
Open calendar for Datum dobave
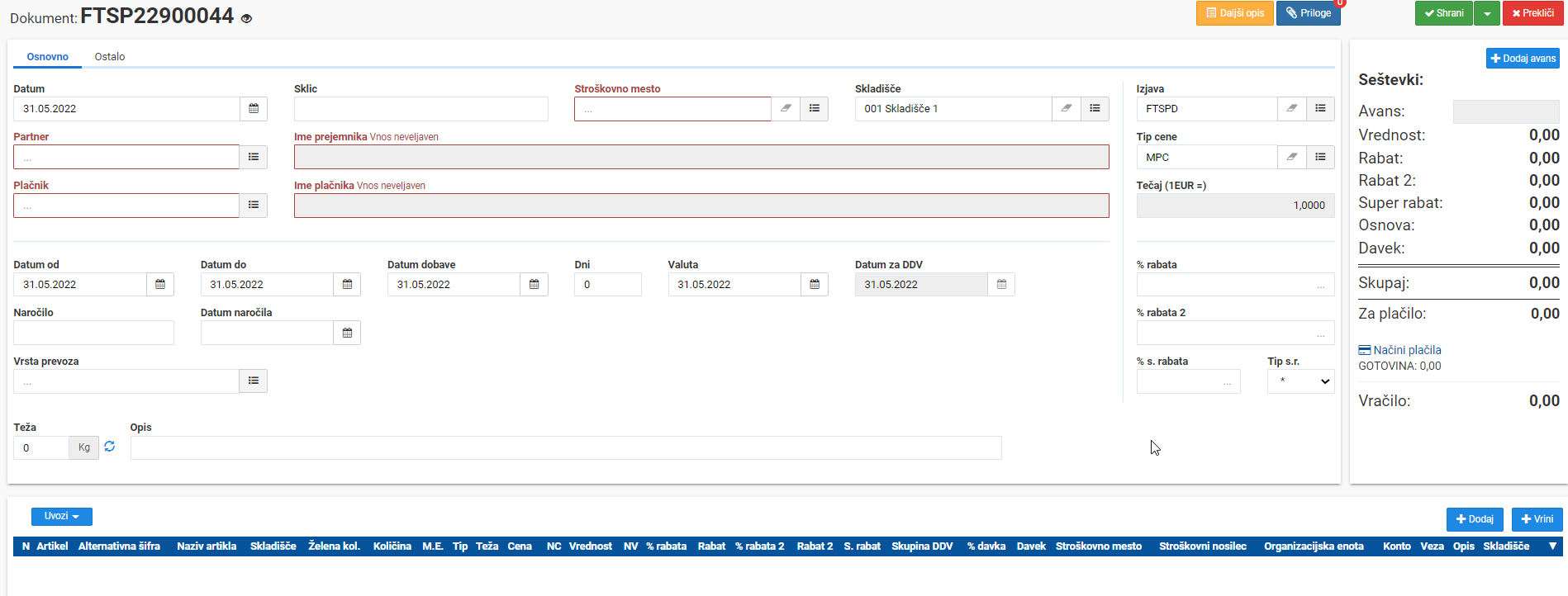click(534, 285)
